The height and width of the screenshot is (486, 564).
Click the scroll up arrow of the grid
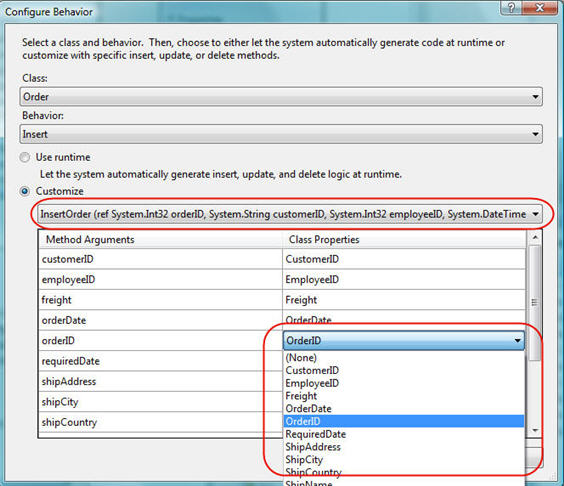(535, 237)
